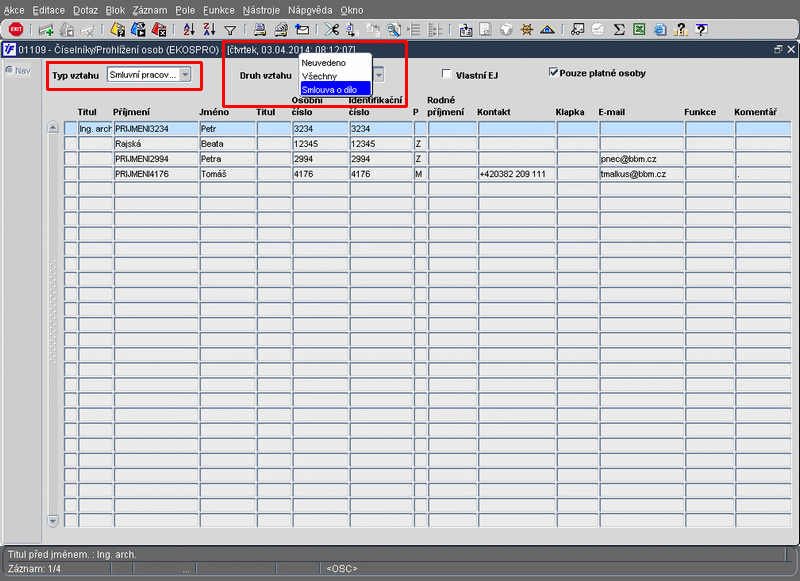Restore the inner window via restore button
Screen dimensions: 800x581
tap(778, 49)
